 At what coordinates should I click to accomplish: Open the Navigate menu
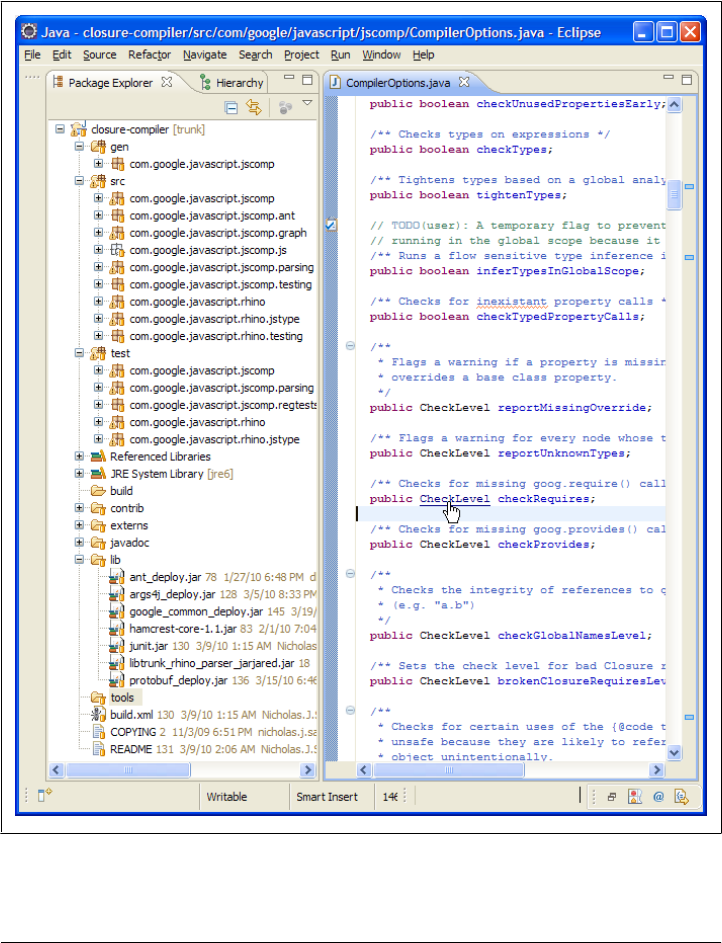(205, 55)
